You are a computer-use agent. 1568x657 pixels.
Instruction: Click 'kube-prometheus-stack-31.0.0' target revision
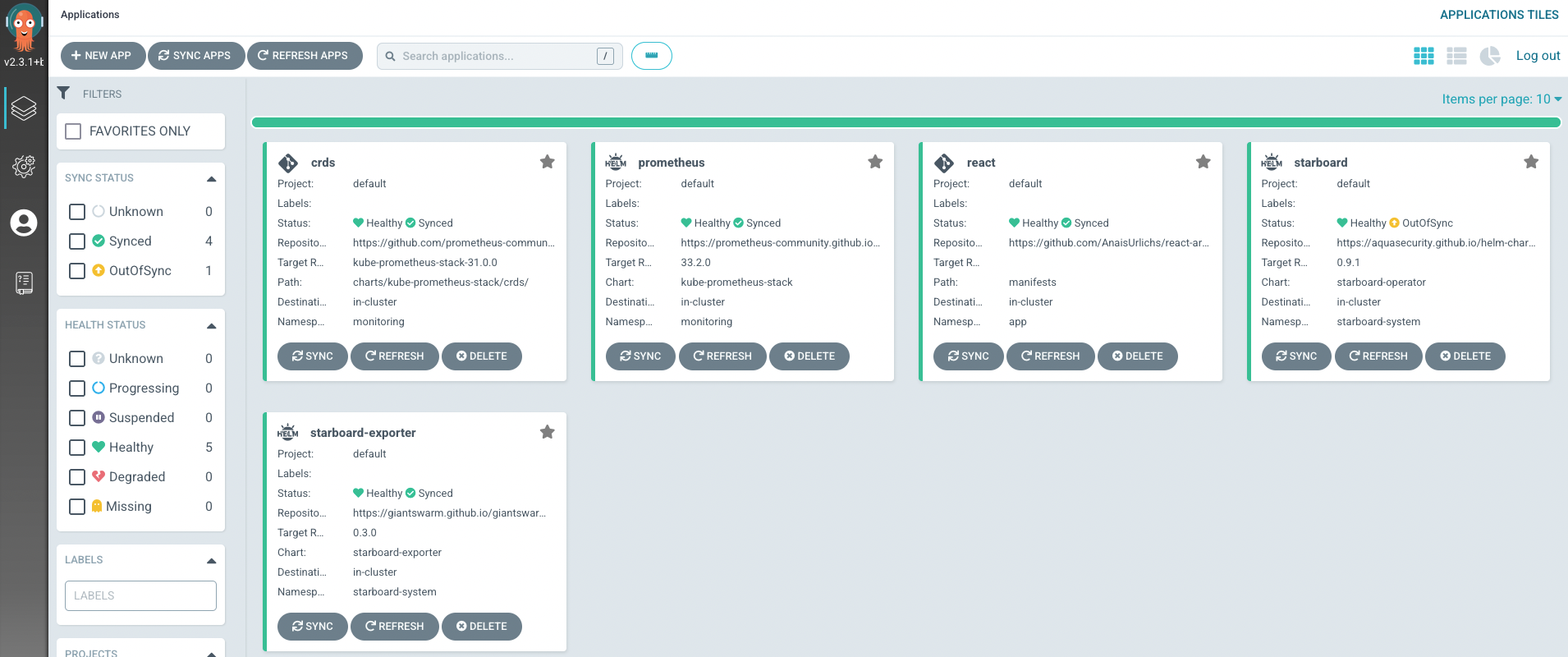[x=425, y=263]
